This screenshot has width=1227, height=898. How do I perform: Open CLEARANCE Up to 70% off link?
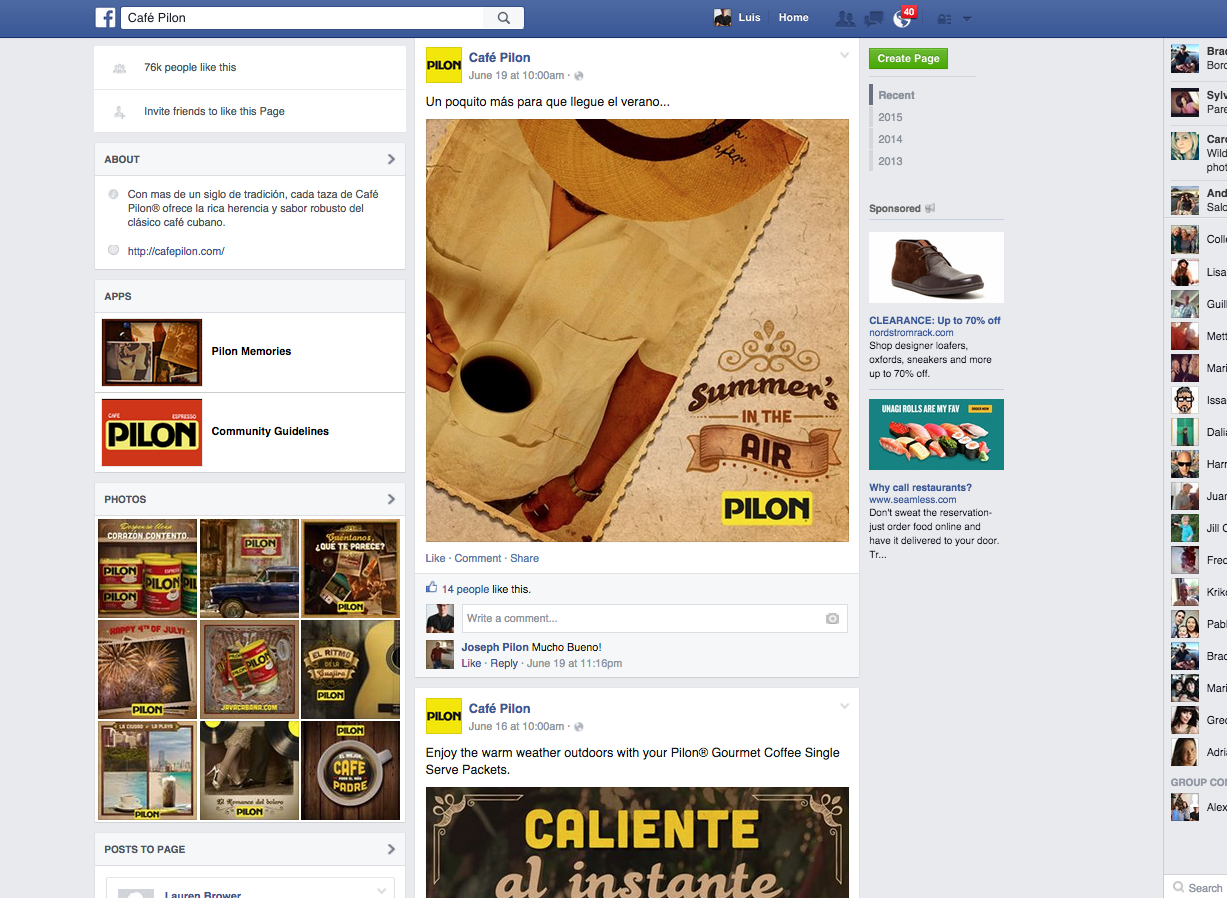(x=935, y=320)
